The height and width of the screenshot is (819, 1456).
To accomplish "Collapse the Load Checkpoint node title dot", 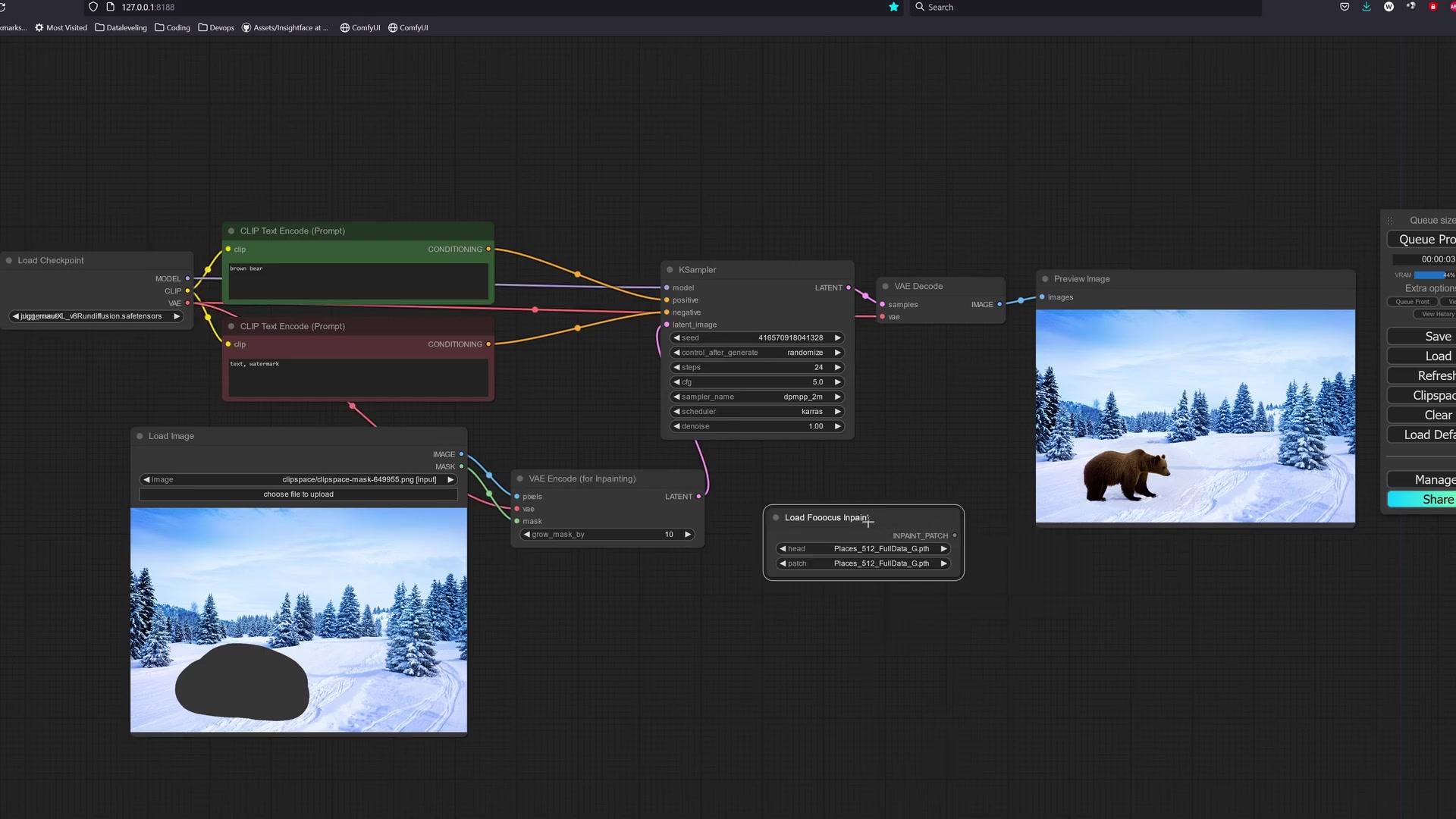I will point(11,260).
